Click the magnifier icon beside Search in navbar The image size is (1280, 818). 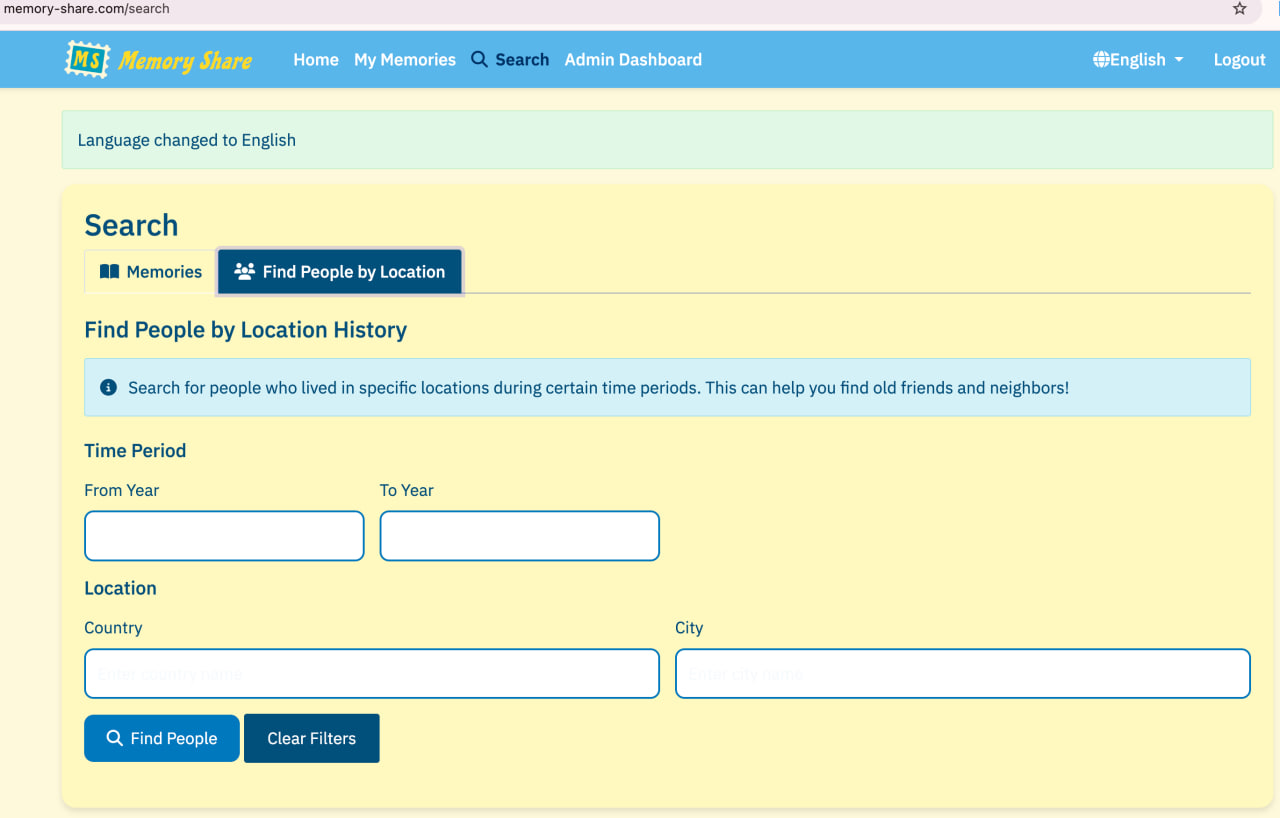[480, 60]
